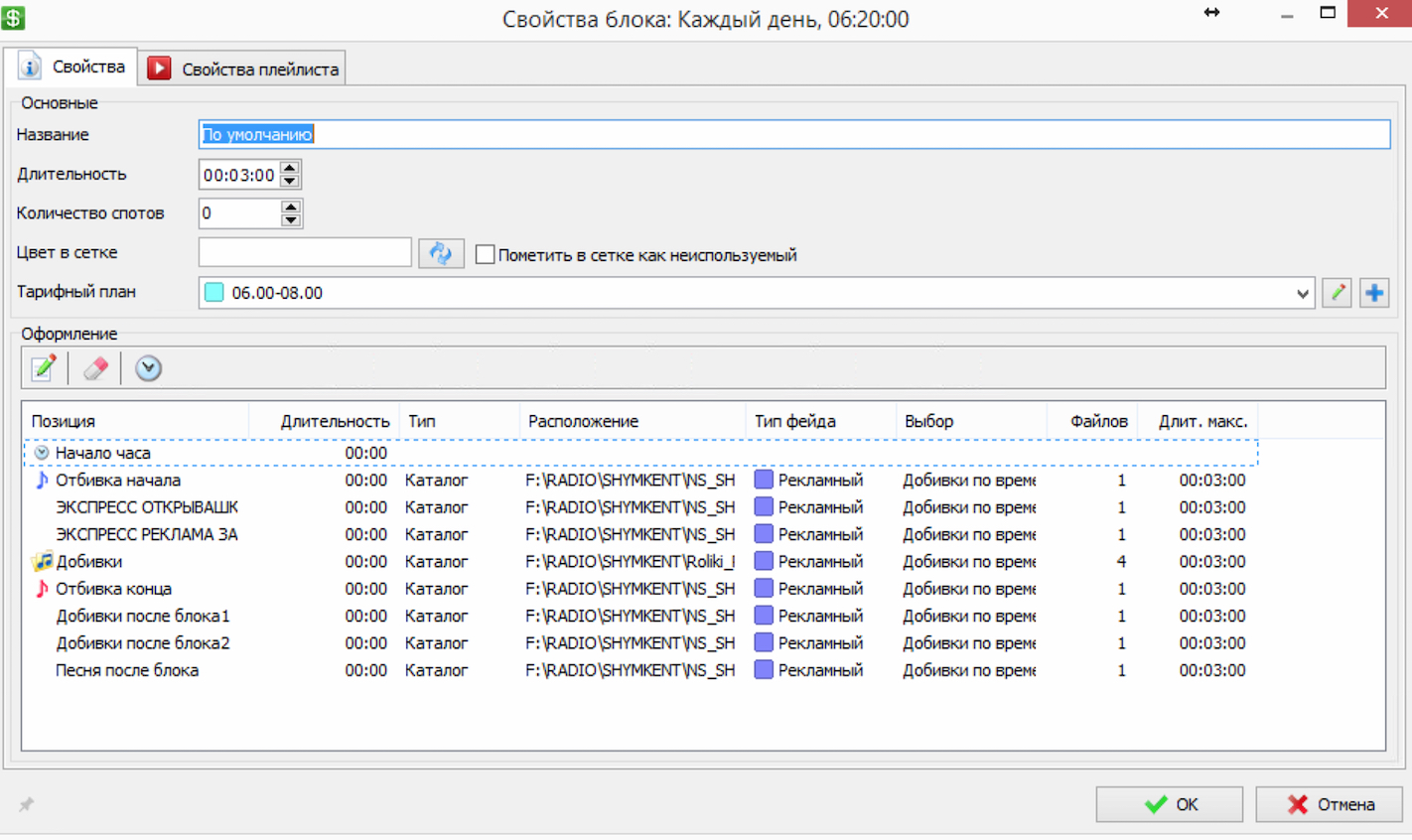Click the Отмена button

click(1329, 804)
